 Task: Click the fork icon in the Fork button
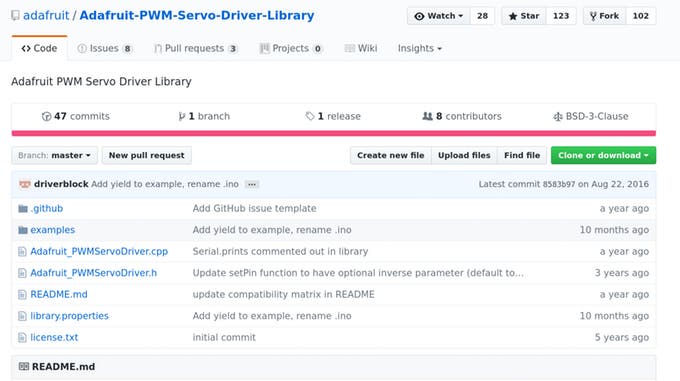(593, 16)
